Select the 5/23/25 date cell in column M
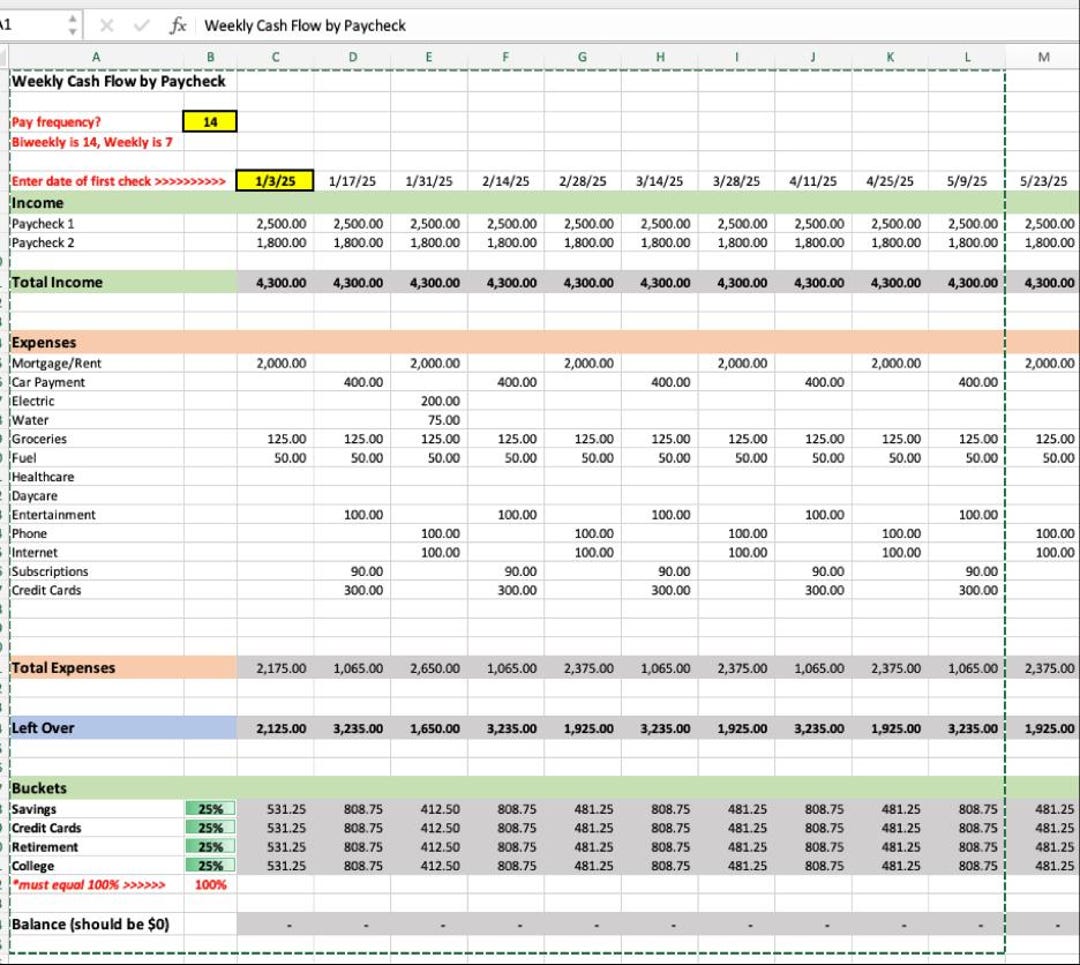 (1043, 182)
